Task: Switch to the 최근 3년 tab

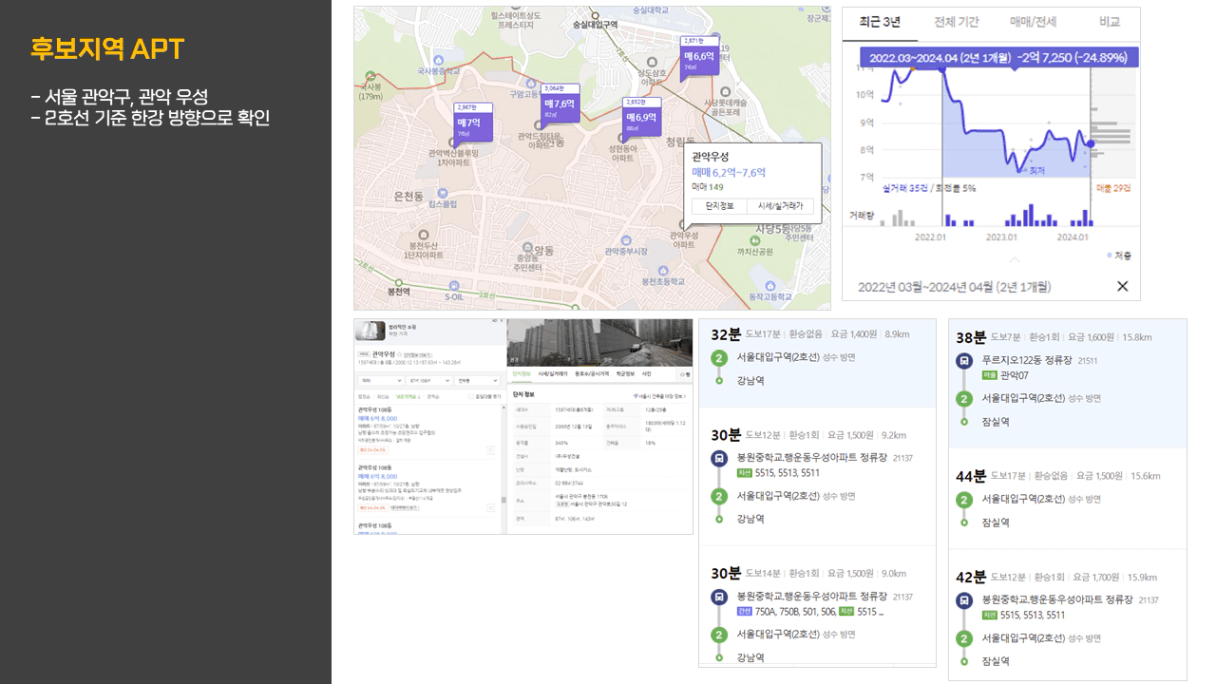Action: [x=880, y=22]
